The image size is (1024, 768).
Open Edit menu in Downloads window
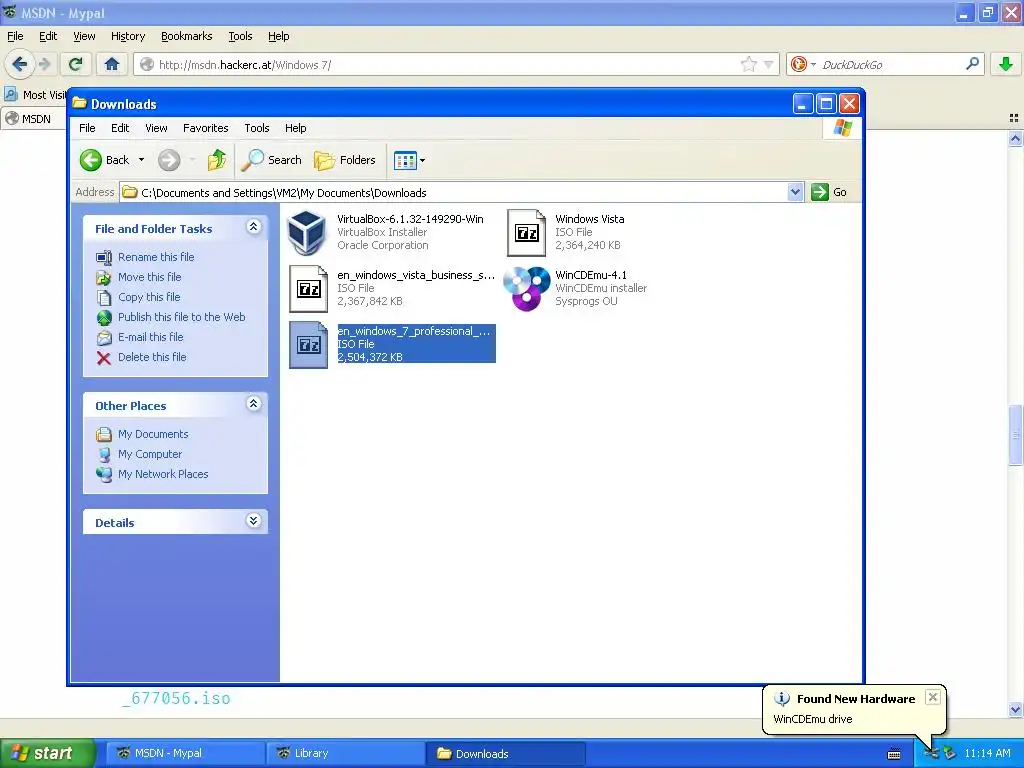click(x=120, y=128)
